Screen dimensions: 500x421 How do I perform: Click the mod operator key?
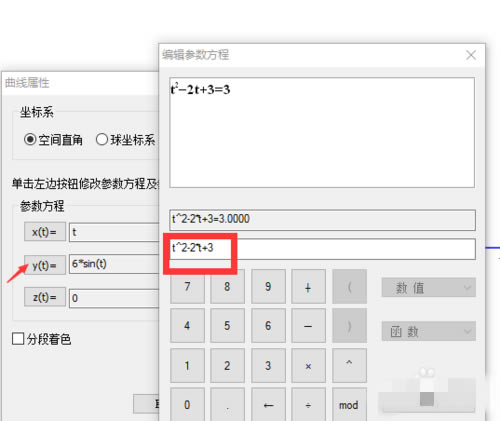(349, 404)
